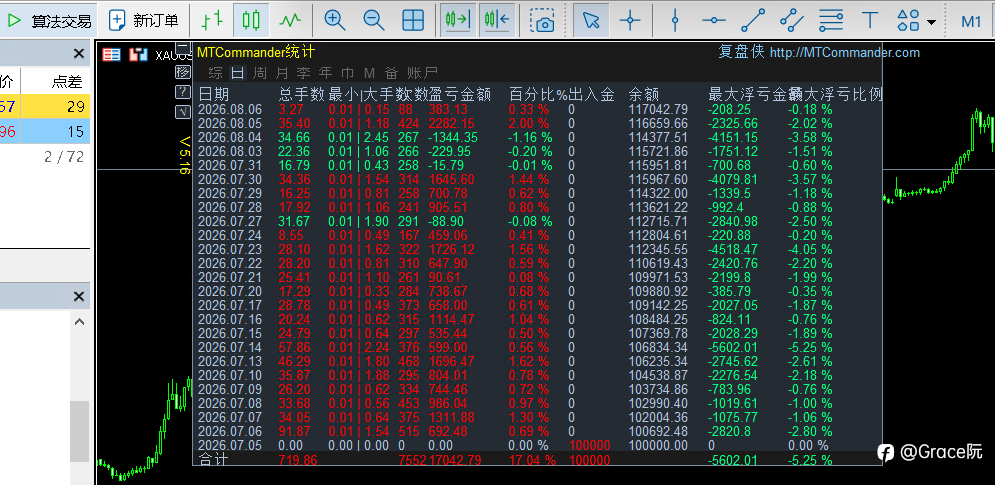The width and height of the screenshot is (995, 485).
Task: Select the horizontal line drawing tool
Action: coord(714,20)
